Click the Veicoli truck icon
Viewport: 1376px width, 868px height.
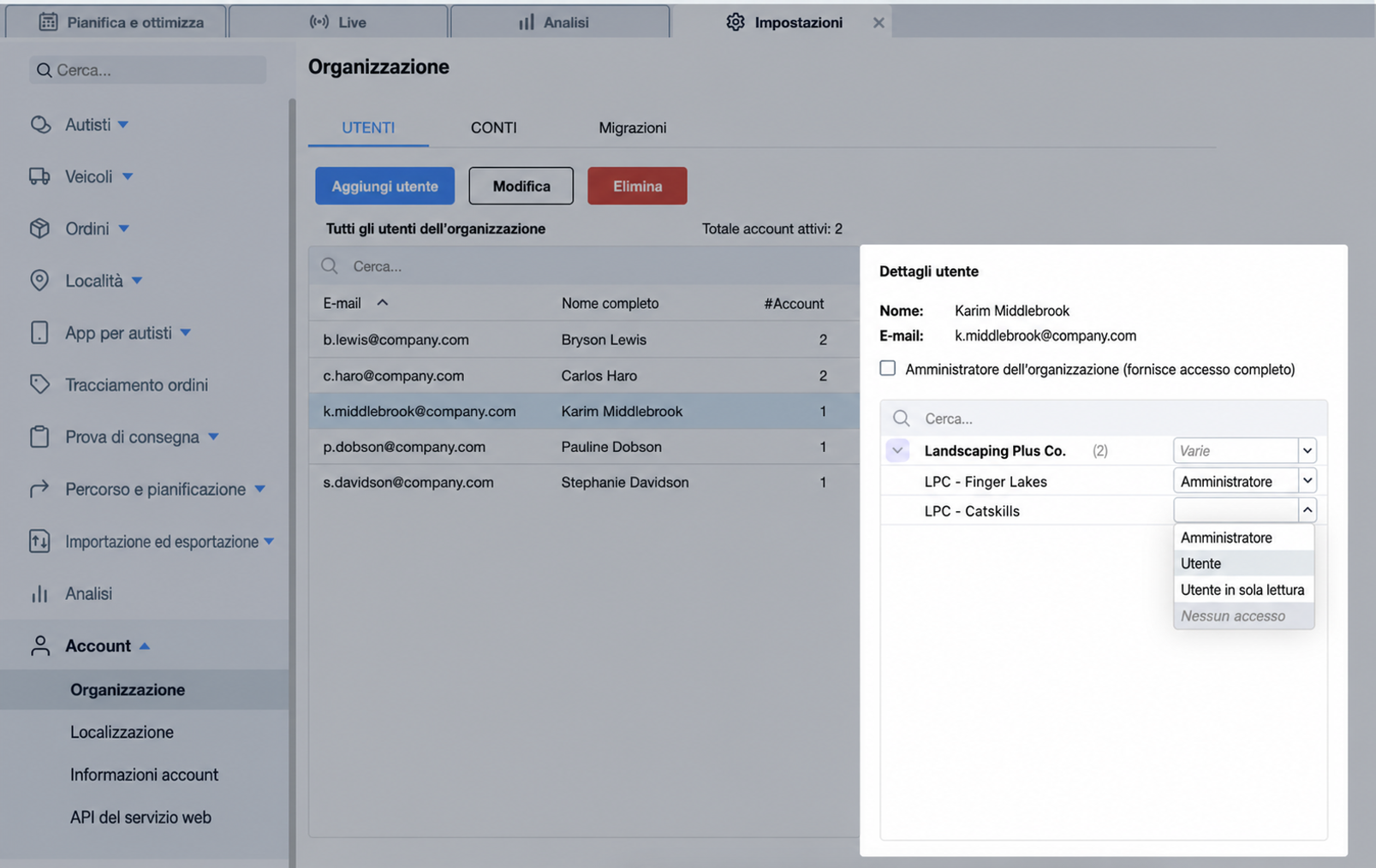coord(39,176)
